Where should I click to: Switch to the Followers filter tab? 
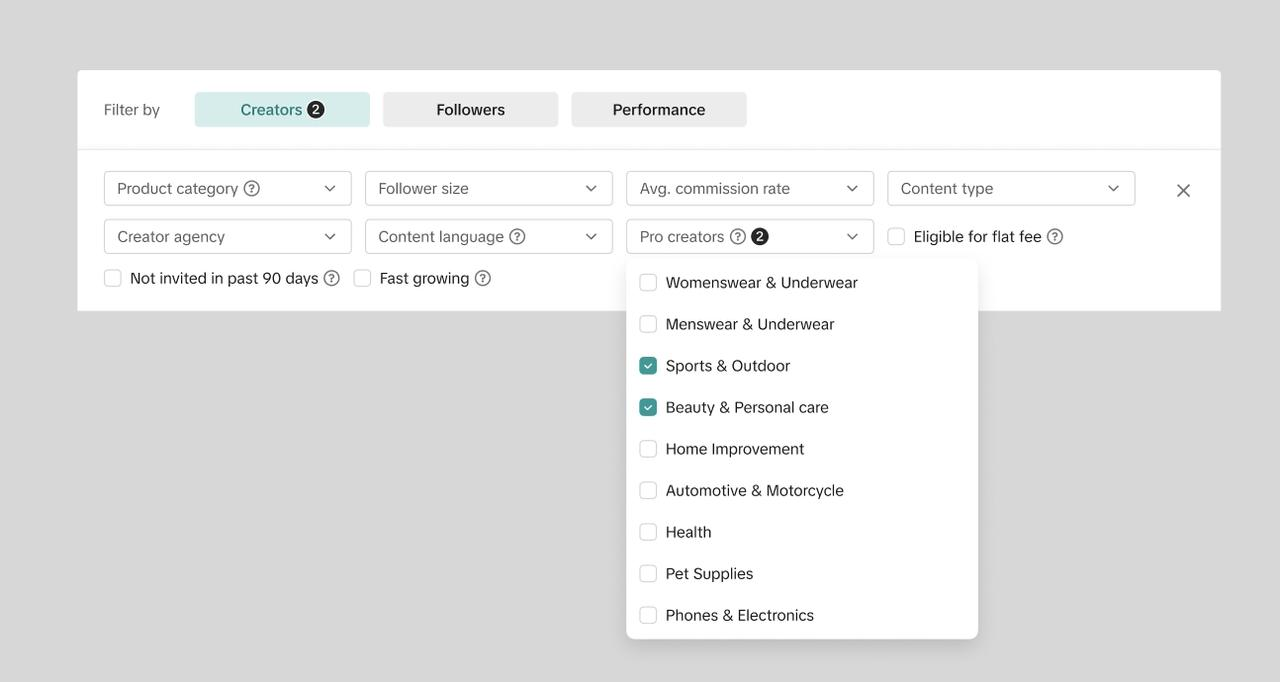click(470, 110)
